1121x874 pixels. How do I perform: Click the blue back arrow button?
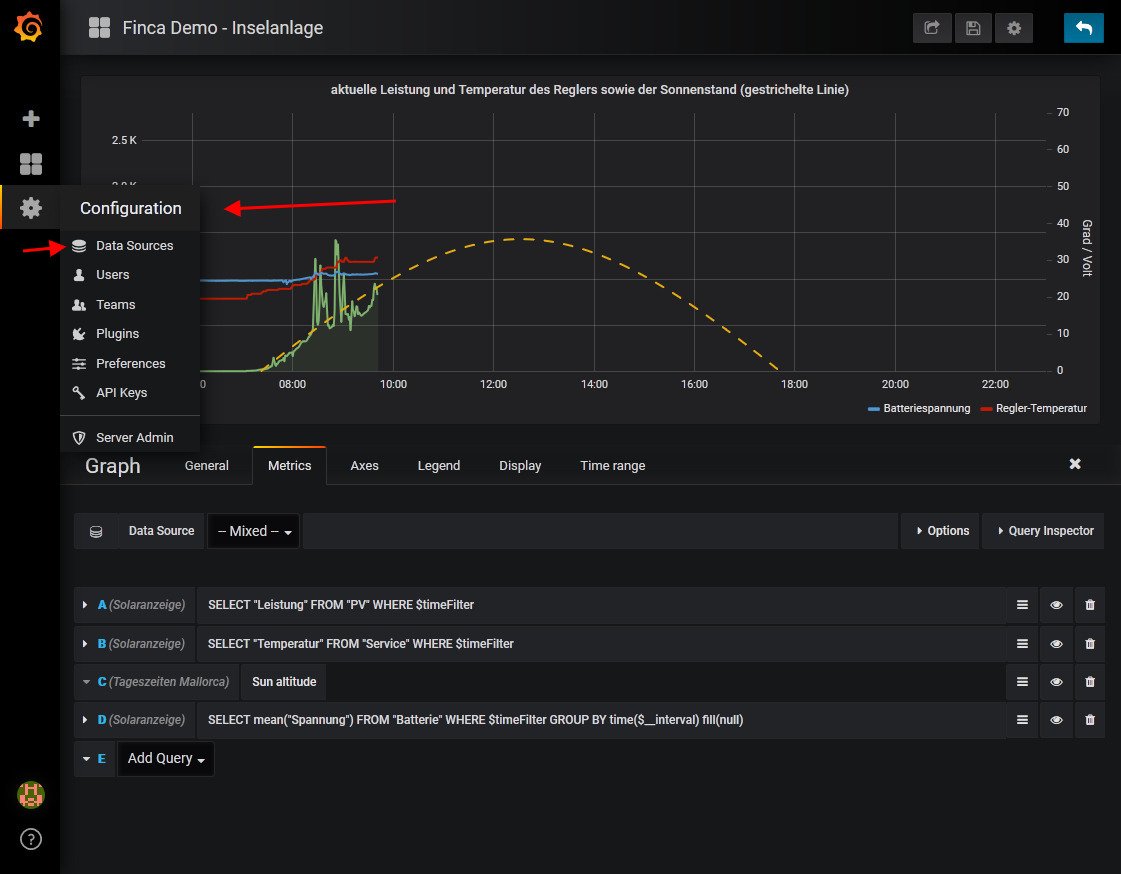pos(1083,28)
